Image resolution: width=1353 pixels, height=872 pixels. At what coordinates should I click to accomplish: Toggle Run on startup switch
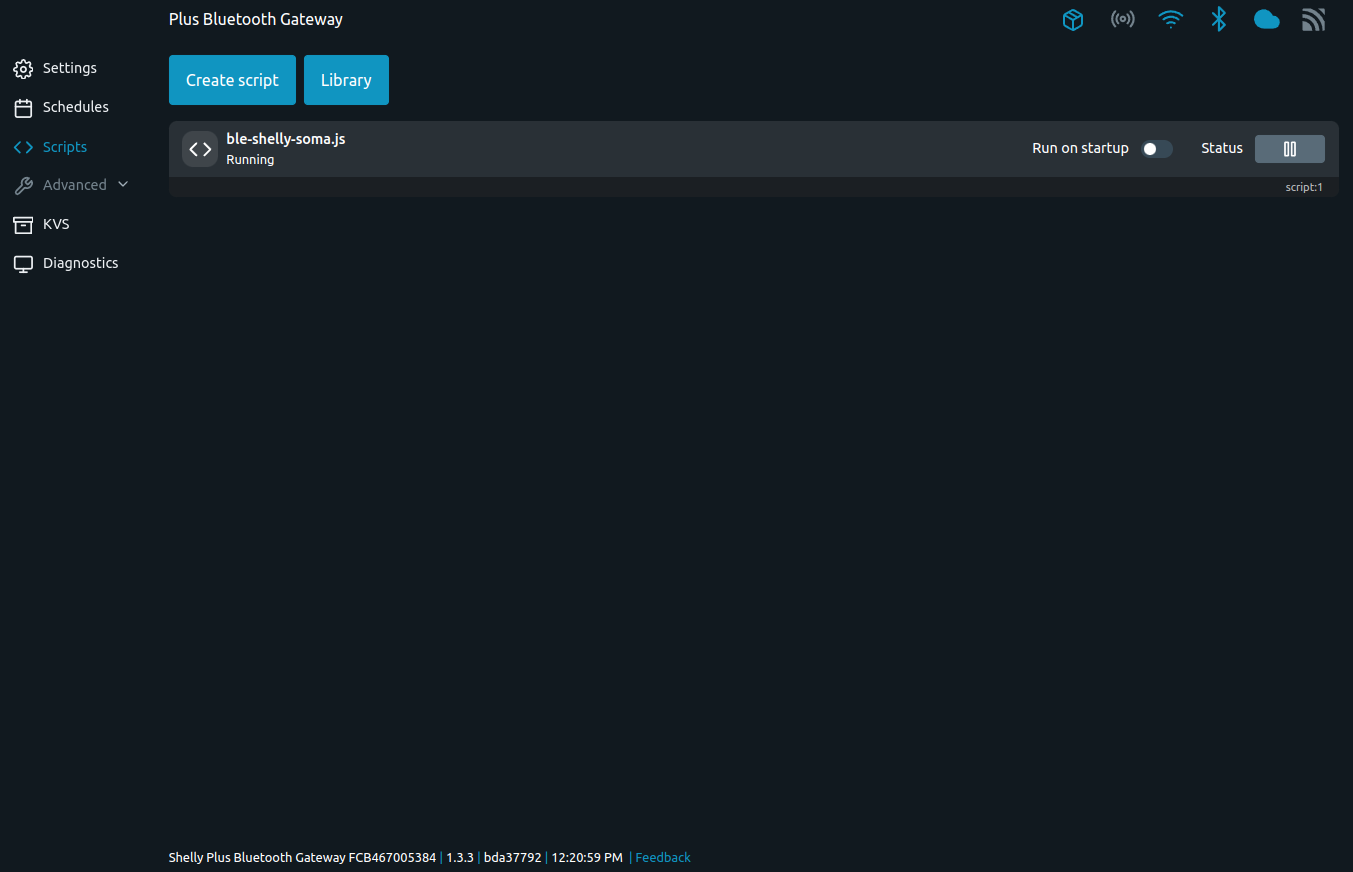[x=1157, y=149]
